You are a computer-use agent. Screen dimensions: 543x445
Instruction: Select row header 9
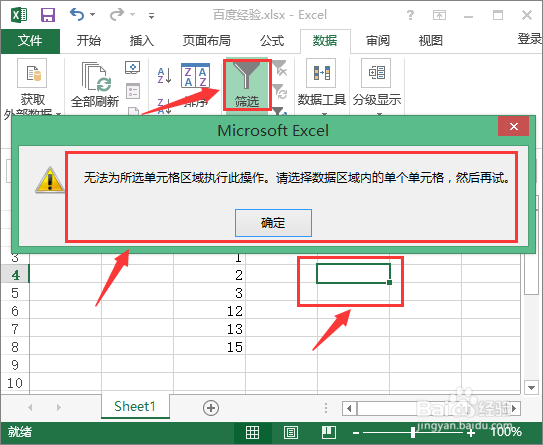[x=15, y=365]
